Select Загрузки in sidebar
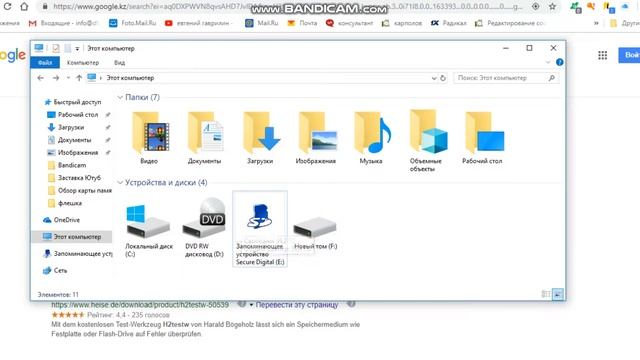 point(71,127)
